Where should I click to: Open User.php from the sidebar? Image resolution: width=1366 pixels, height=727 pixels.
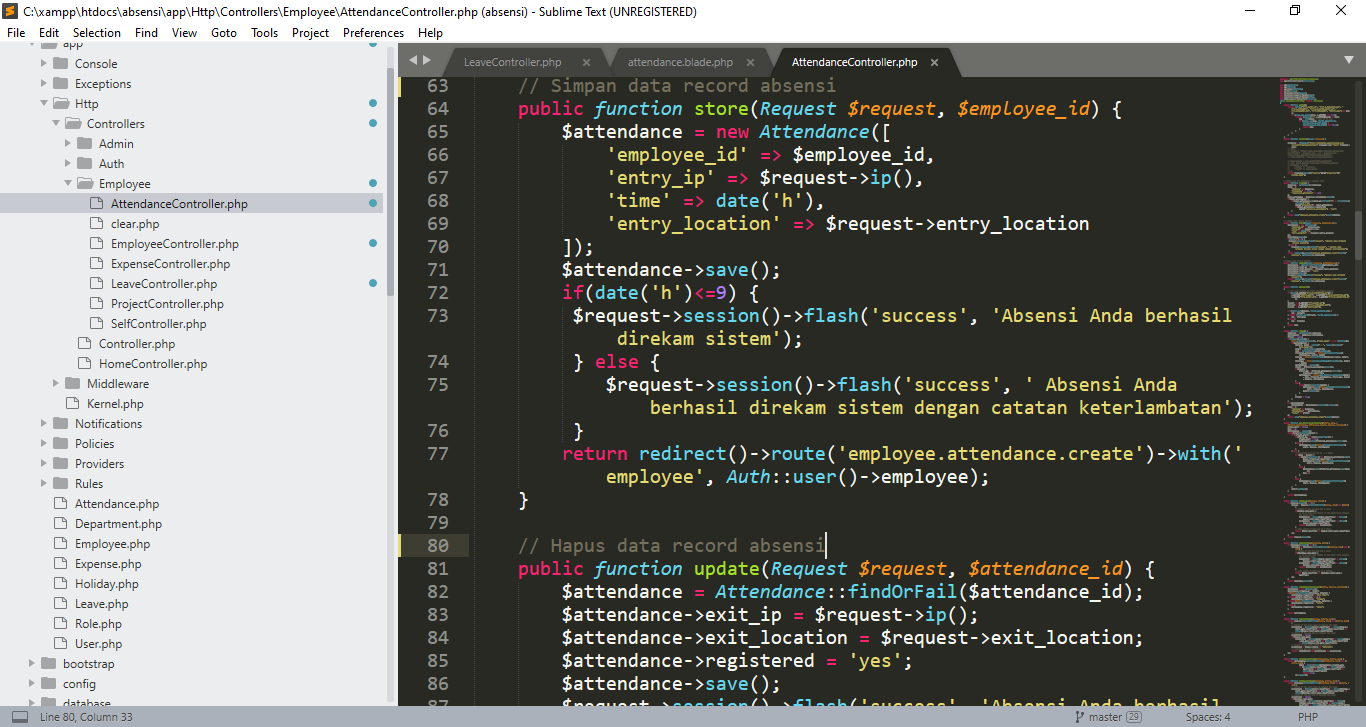click(98, 643)
